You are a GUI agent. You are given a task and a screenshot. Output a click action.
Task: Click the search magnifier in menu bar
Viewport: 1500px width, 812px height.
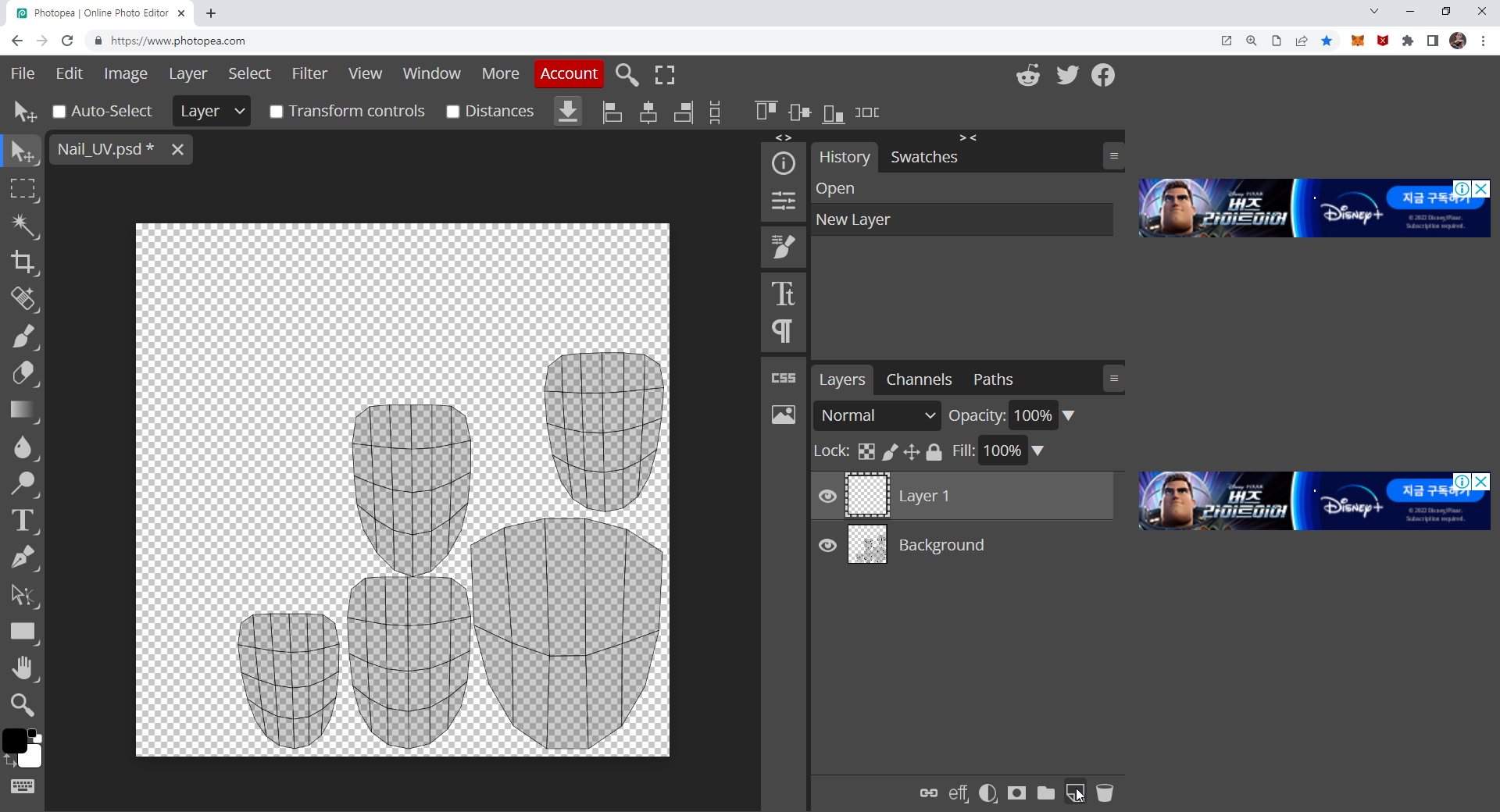pyautogui.click(x=627, y=74)
